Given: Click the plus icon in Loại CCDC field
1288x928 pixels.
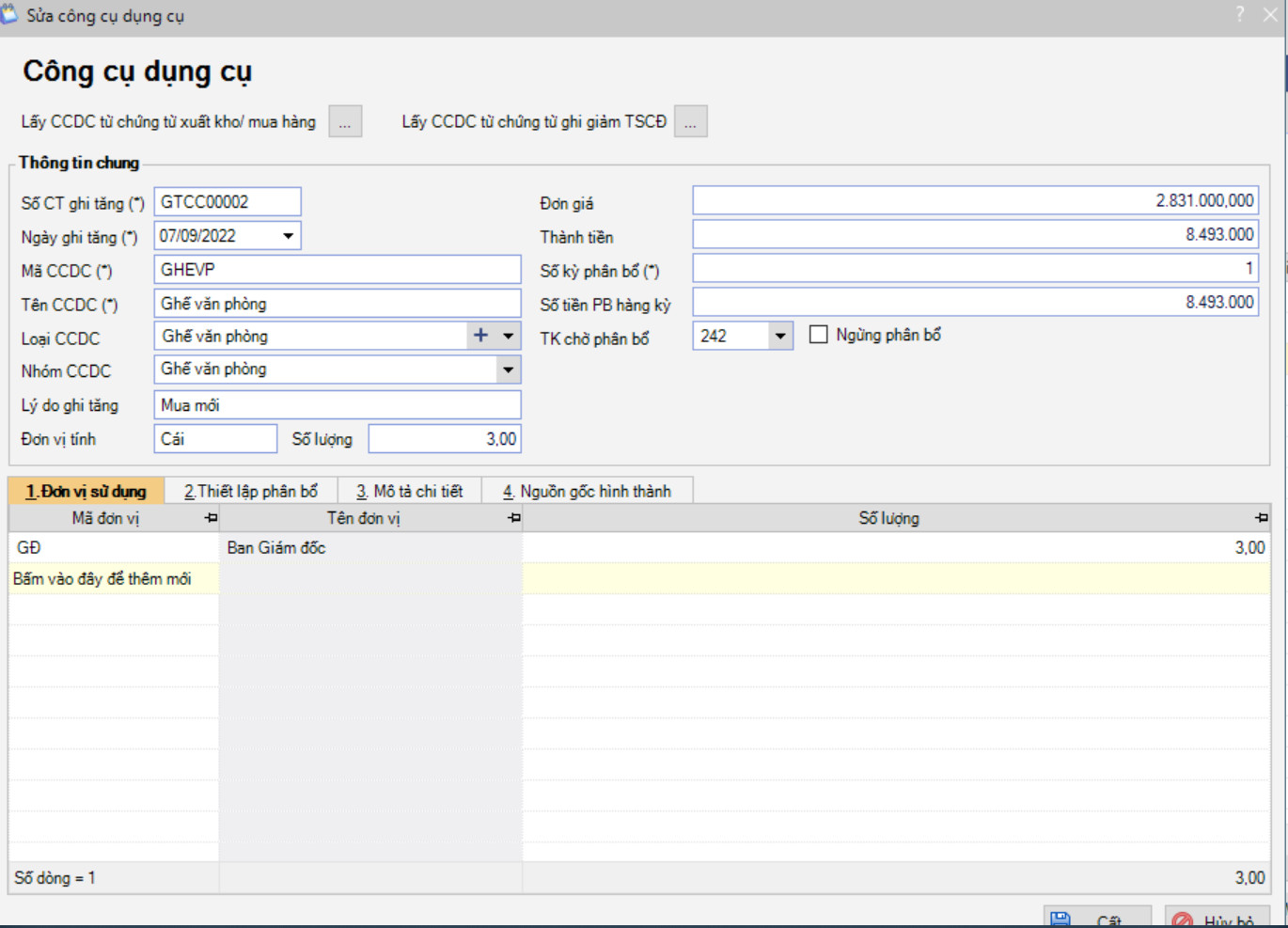Looking at the screenshot, I should click(480, 336).
